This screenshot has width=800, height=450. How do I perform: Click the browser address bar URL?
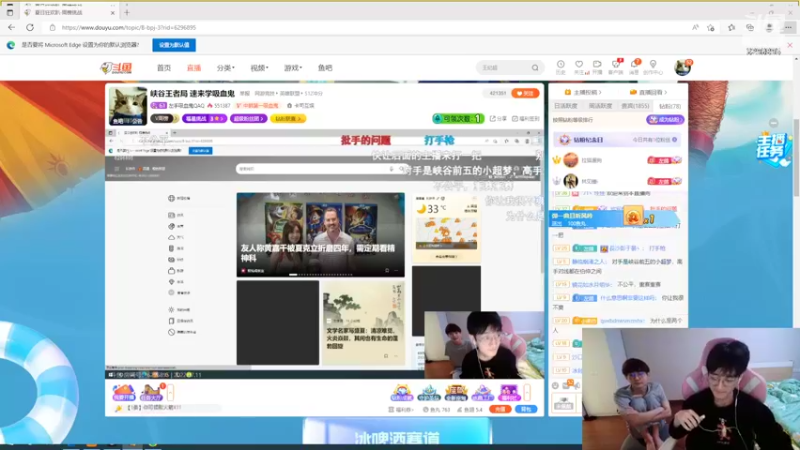click(129, 28)
